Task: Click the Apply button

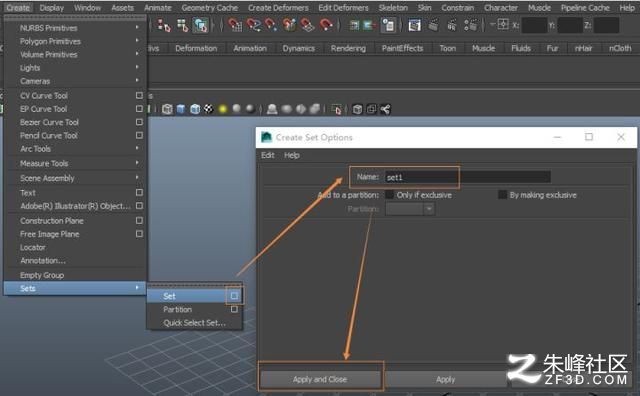Action: click(x=445, y=379)
